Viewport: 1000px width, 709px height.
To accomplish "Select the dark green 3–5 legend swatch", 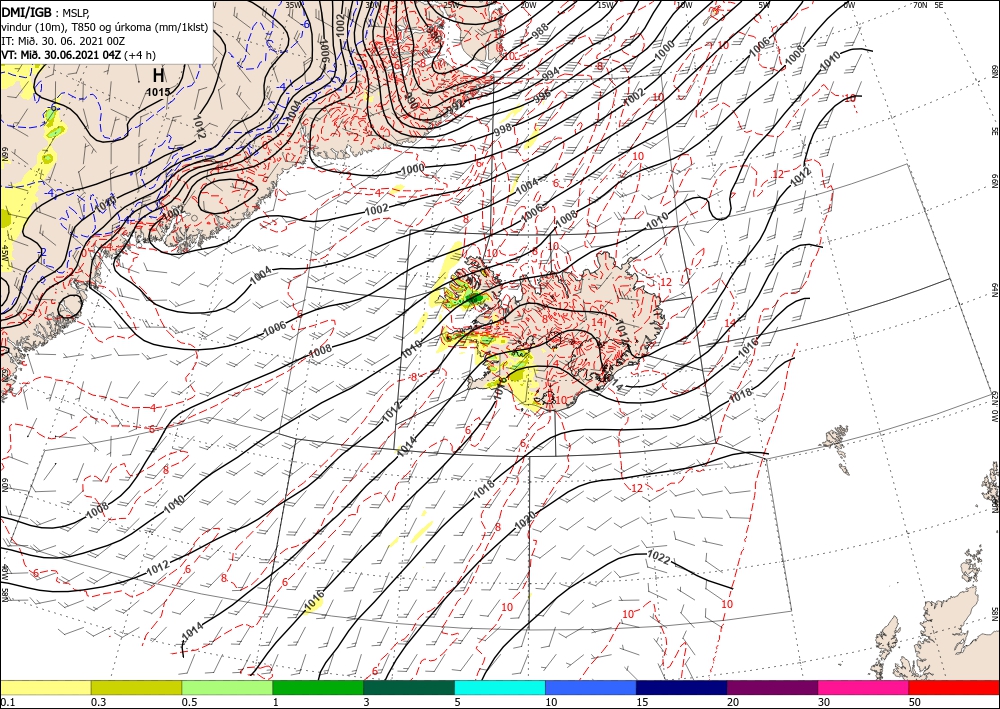I will pyautogui.click(x=409, y=687).
